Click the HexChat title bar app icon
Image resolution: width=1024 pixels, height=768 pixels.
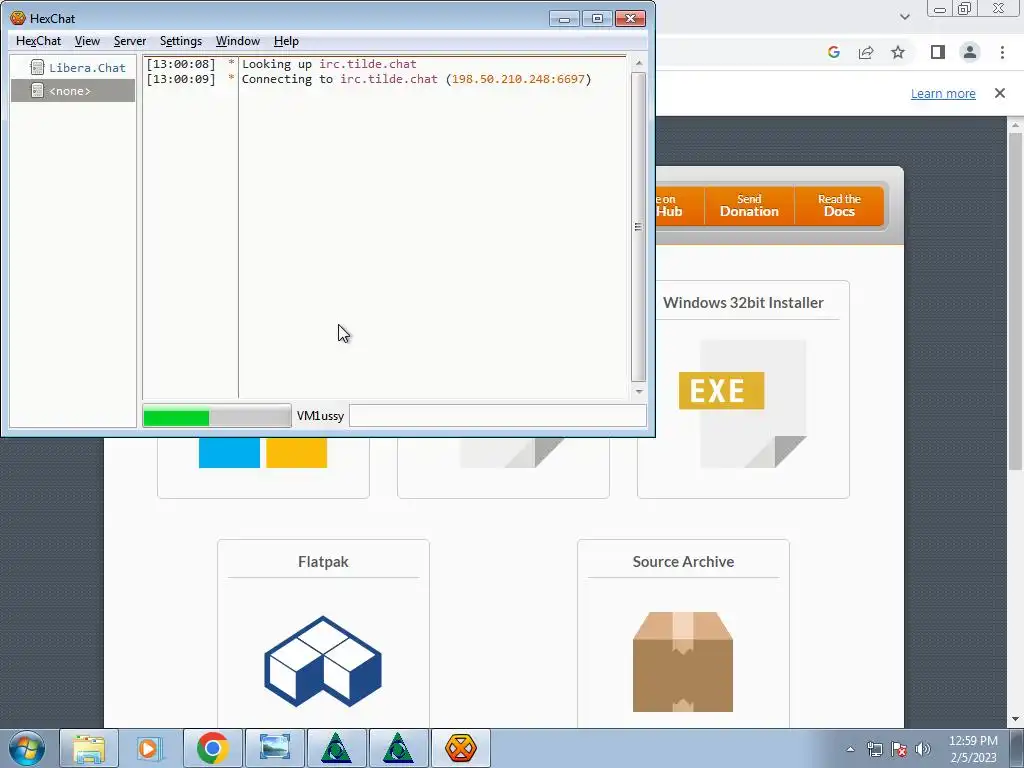18,18
